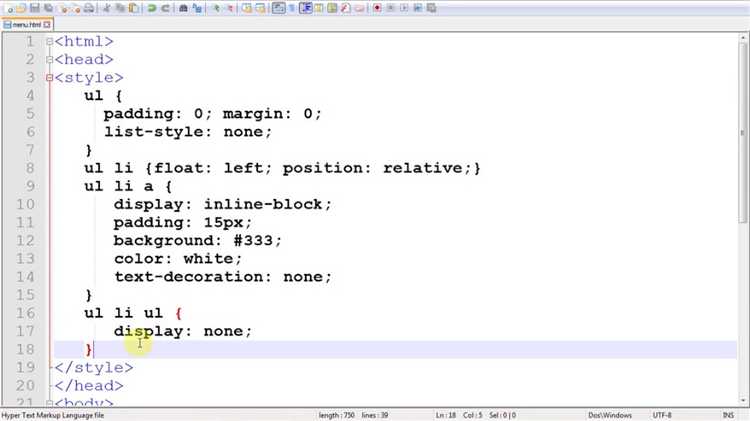Collapse the <head> fold on line 2
This screenshot has height=421, width=750.
49,60
